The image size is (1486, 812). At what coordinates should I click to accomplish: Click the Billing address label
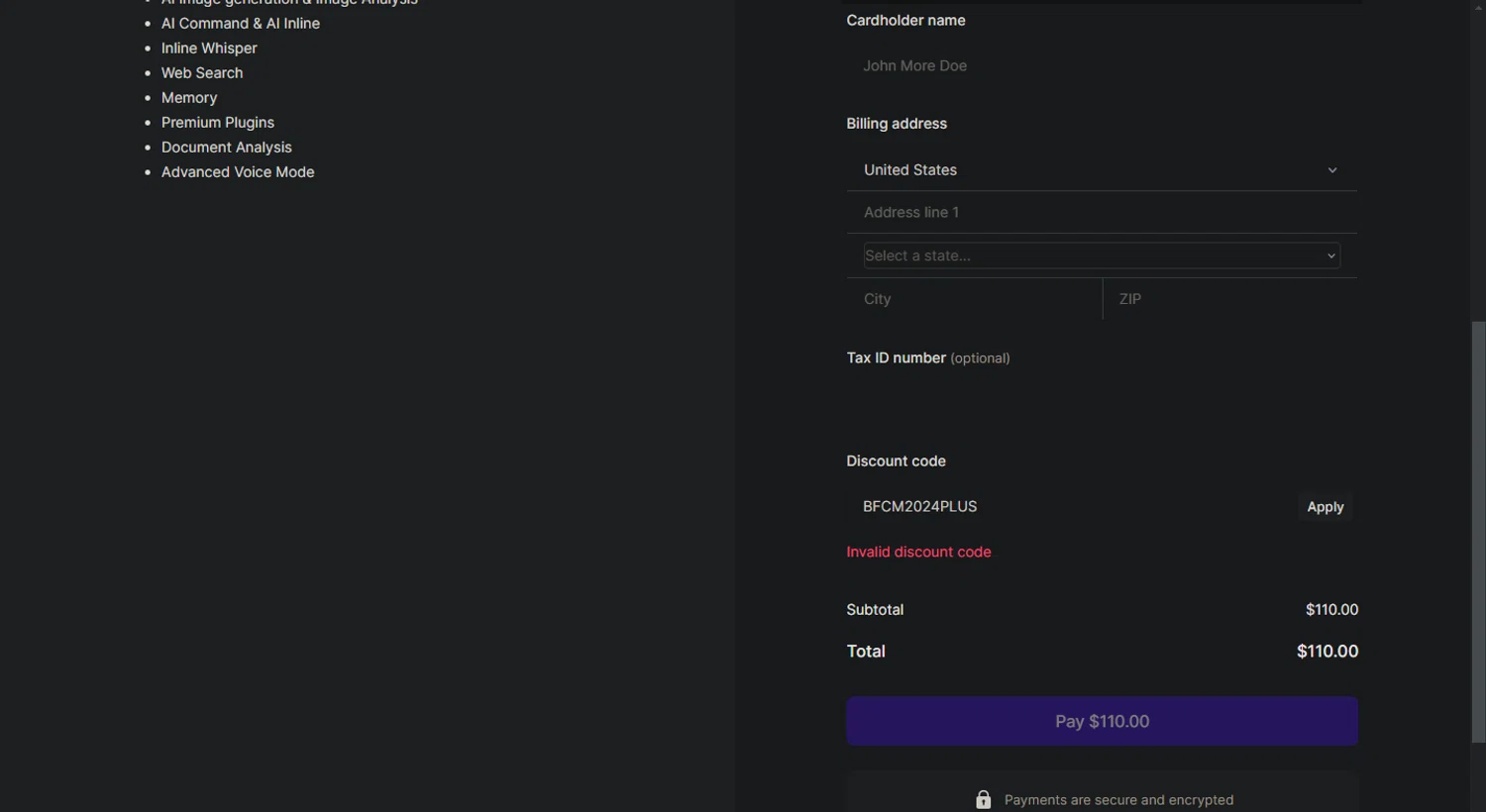click(897, 123)
